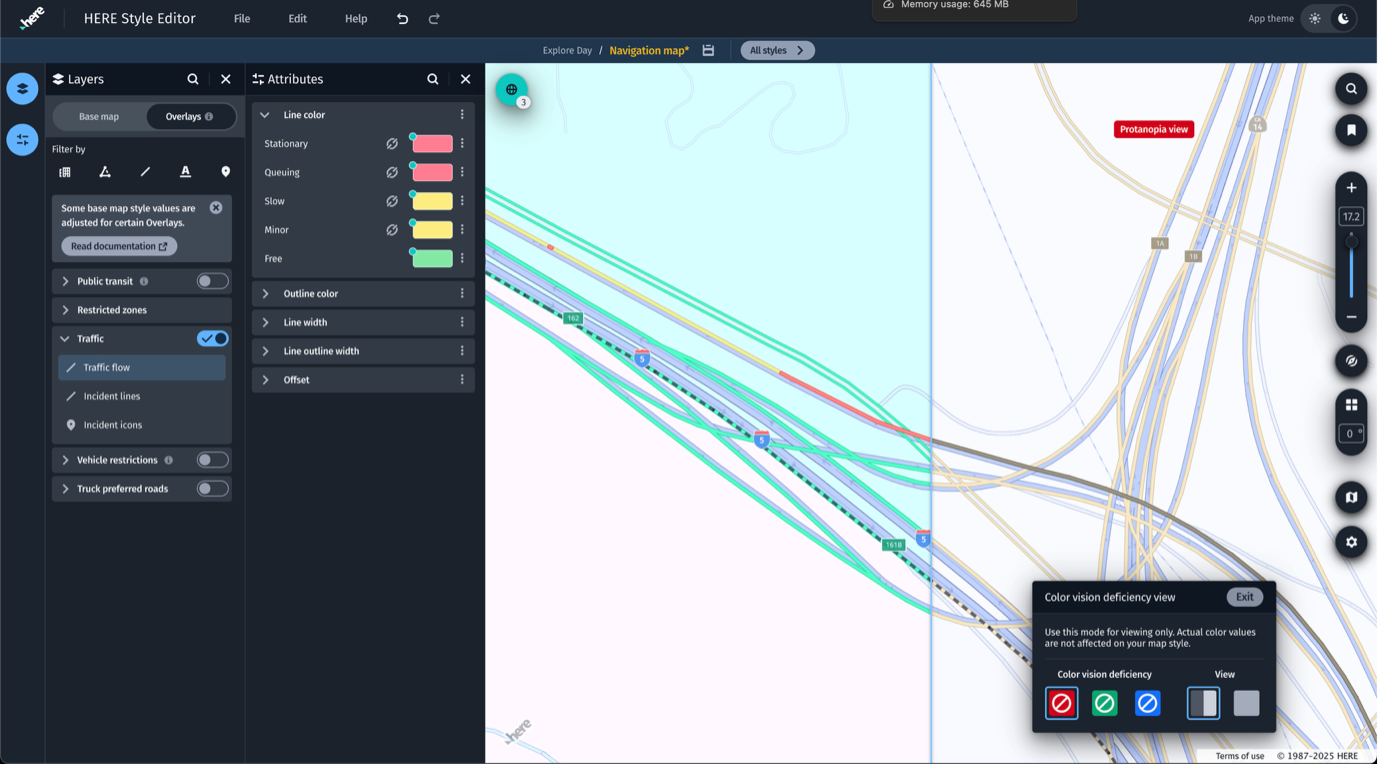Select the Incident icons layer

coord(142,426)
